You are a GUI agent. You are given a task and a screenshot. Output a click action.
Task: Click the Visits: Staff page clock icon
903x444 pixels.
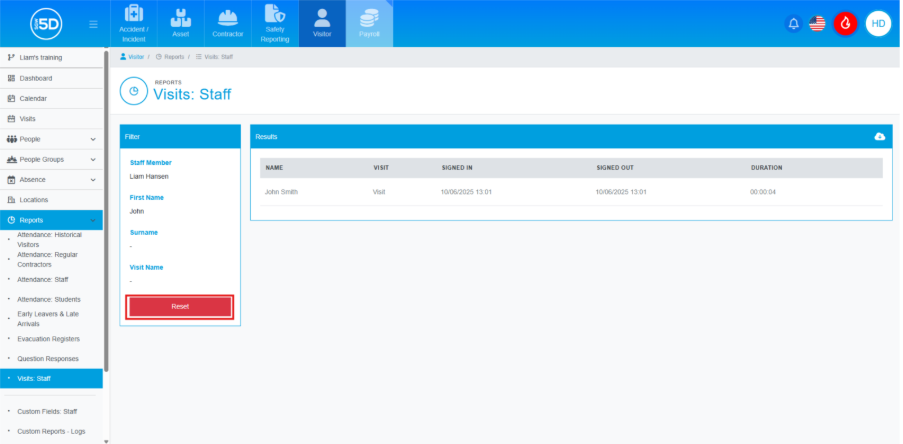(134, 91)
